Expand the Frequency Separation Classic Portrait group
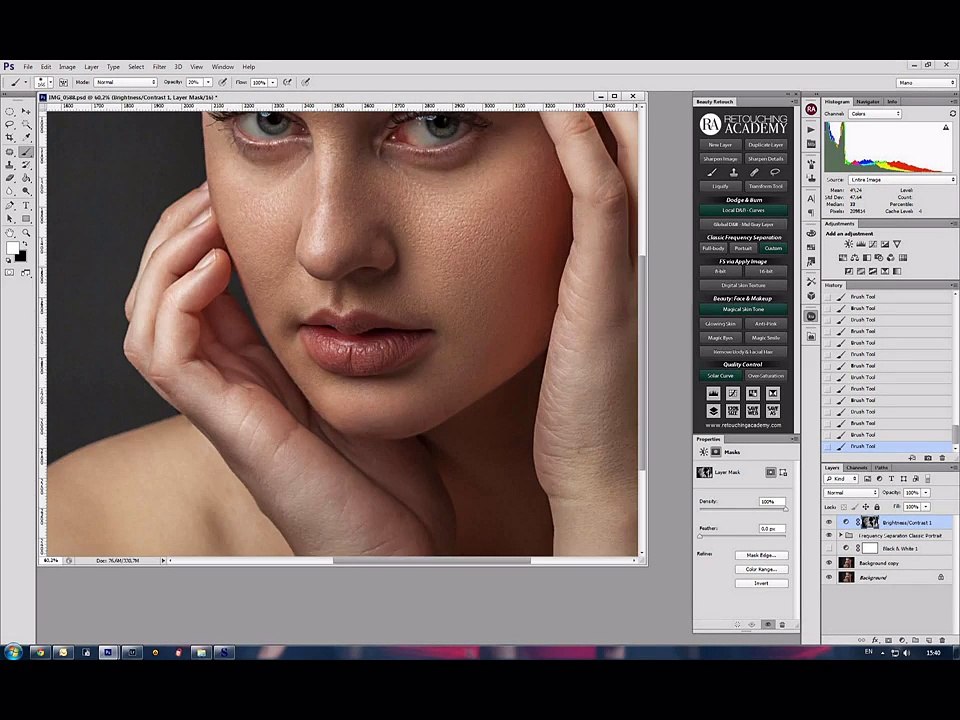The image size is (960, 720). (x=841, y=536)
